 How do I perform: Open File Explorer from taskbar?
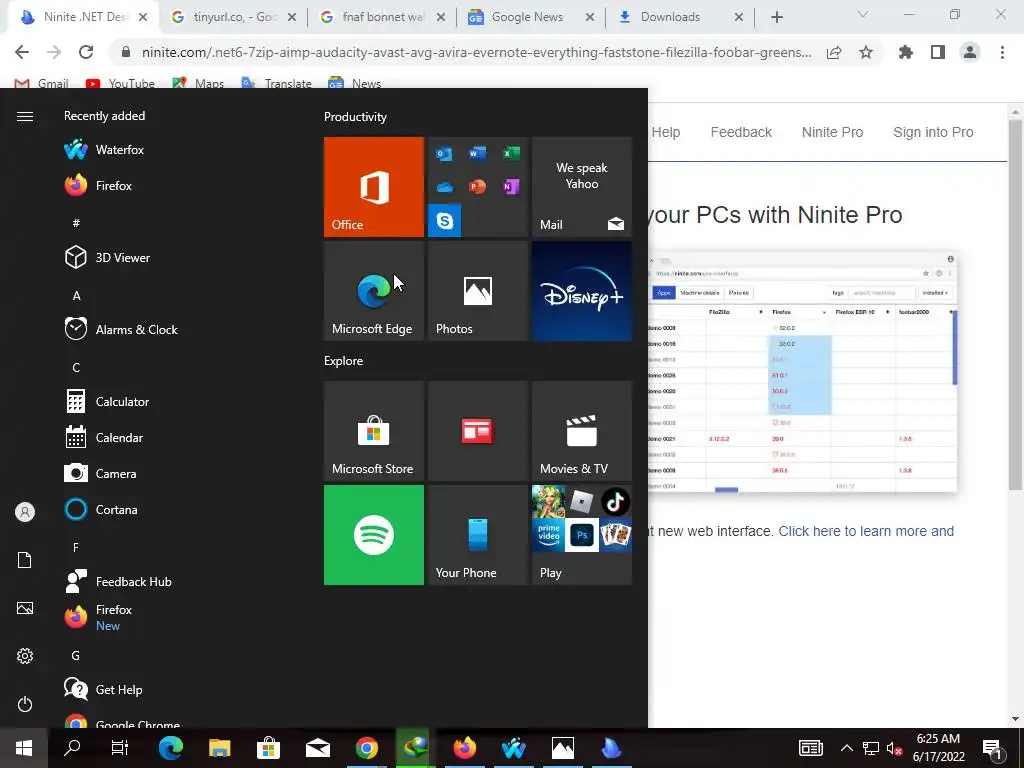click(219, 748)
